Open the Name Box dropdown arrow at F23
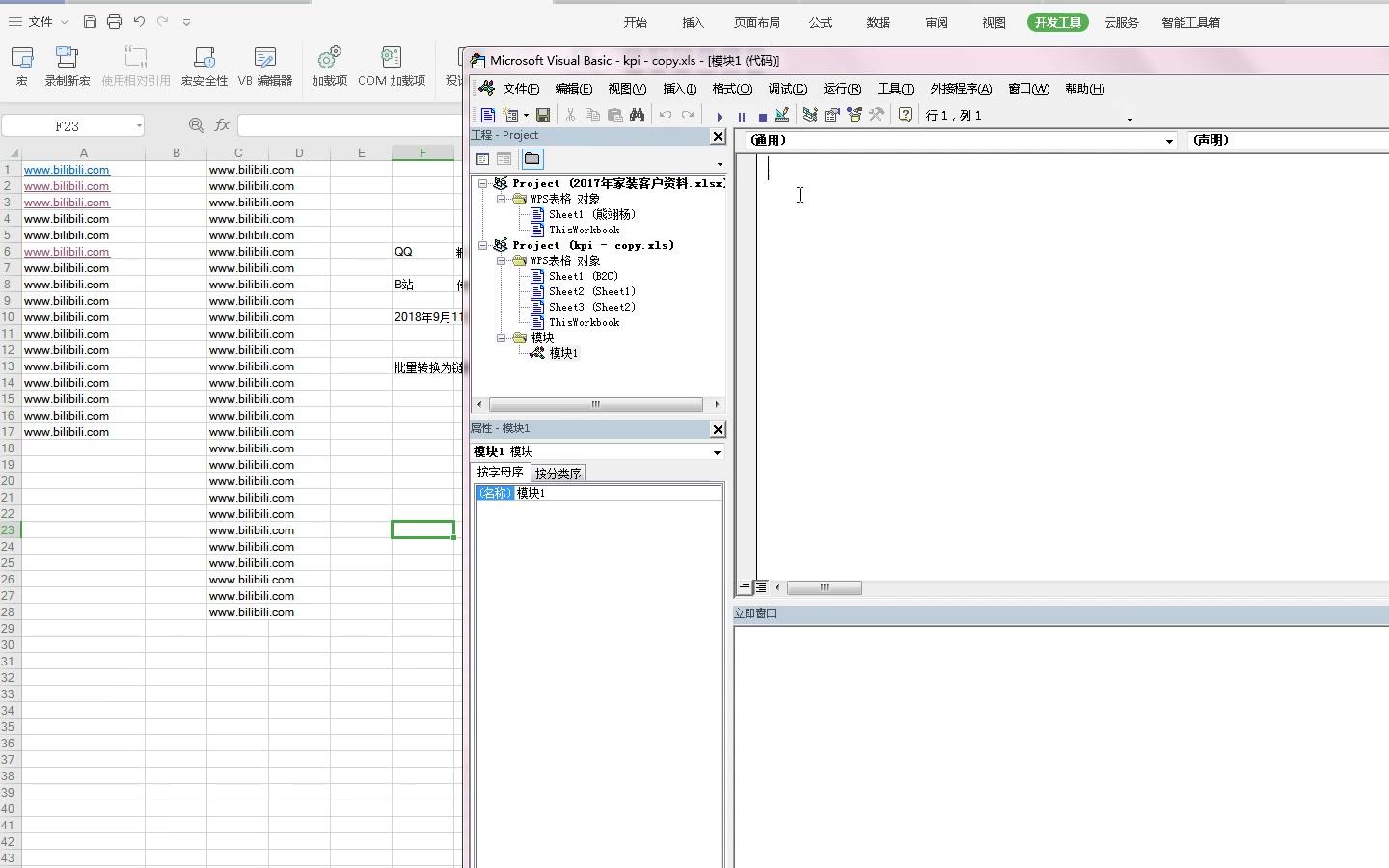Viewport: 1389px width, 868px height. pos(139,125)
